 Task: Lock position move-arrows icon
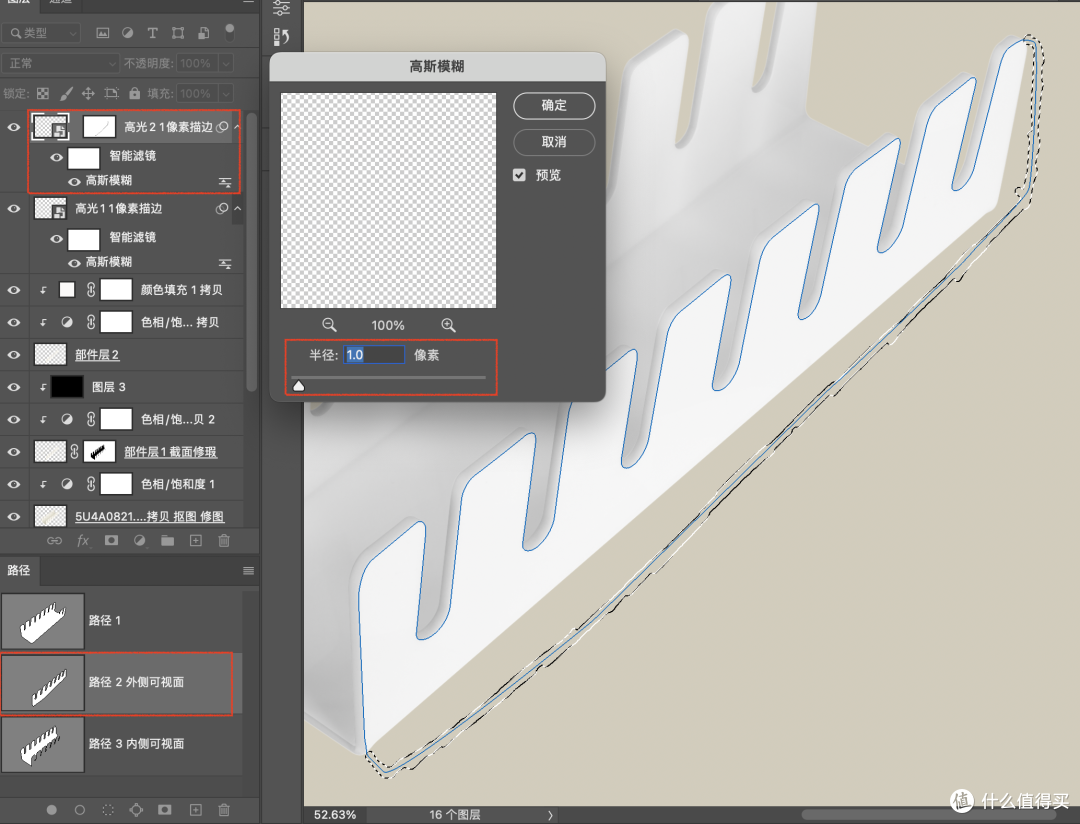click(x=88, y=93)
